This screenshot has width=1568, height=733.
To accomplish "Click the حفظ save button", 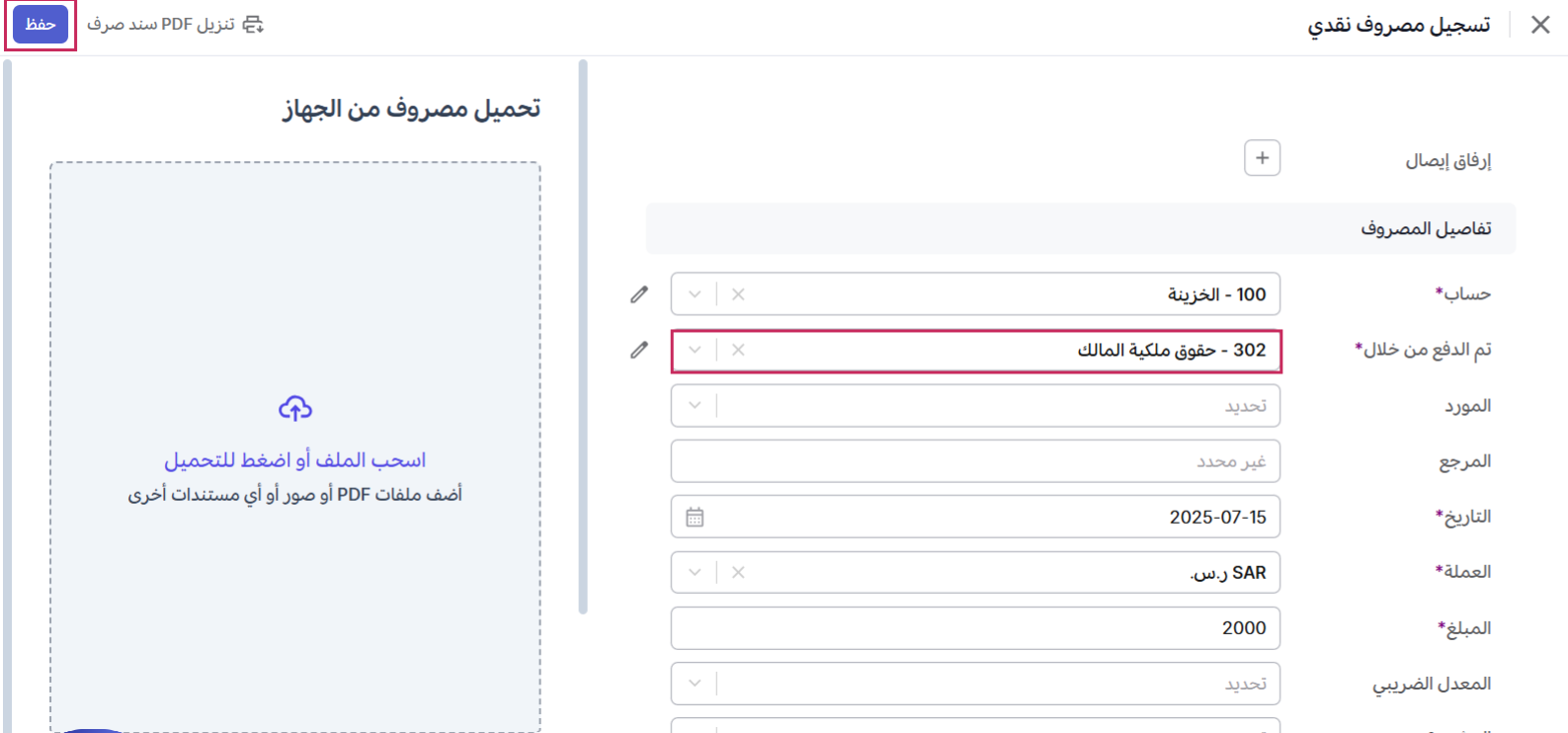I will [41, 25].
